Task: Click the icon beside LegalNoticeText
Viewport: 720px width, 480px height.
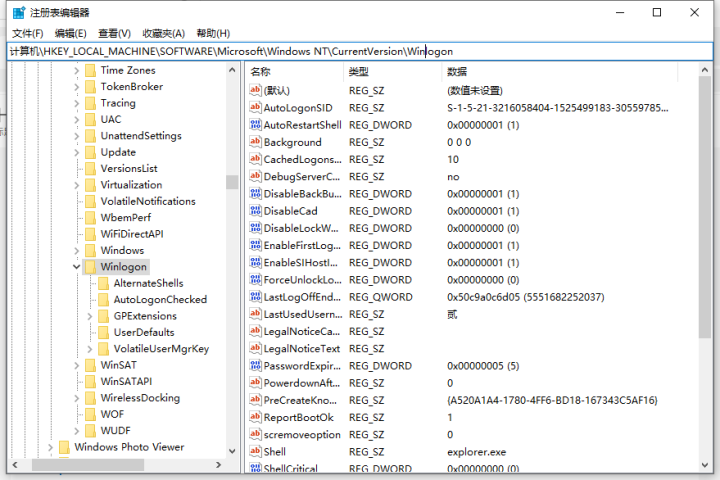Action: [255, 348]
